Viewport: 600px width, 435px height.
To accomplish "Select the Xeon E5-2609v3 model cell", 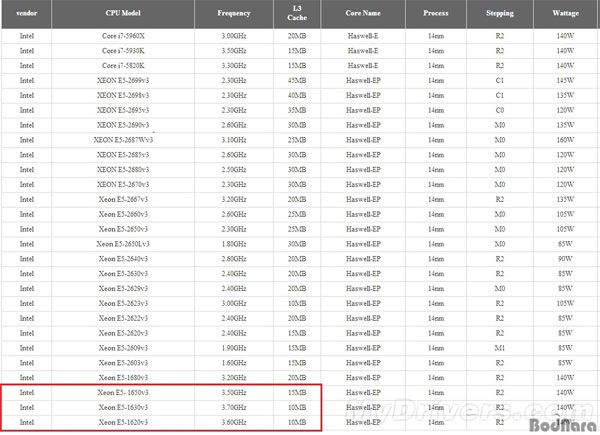I will pyautogui.click(x=123, y=348).
